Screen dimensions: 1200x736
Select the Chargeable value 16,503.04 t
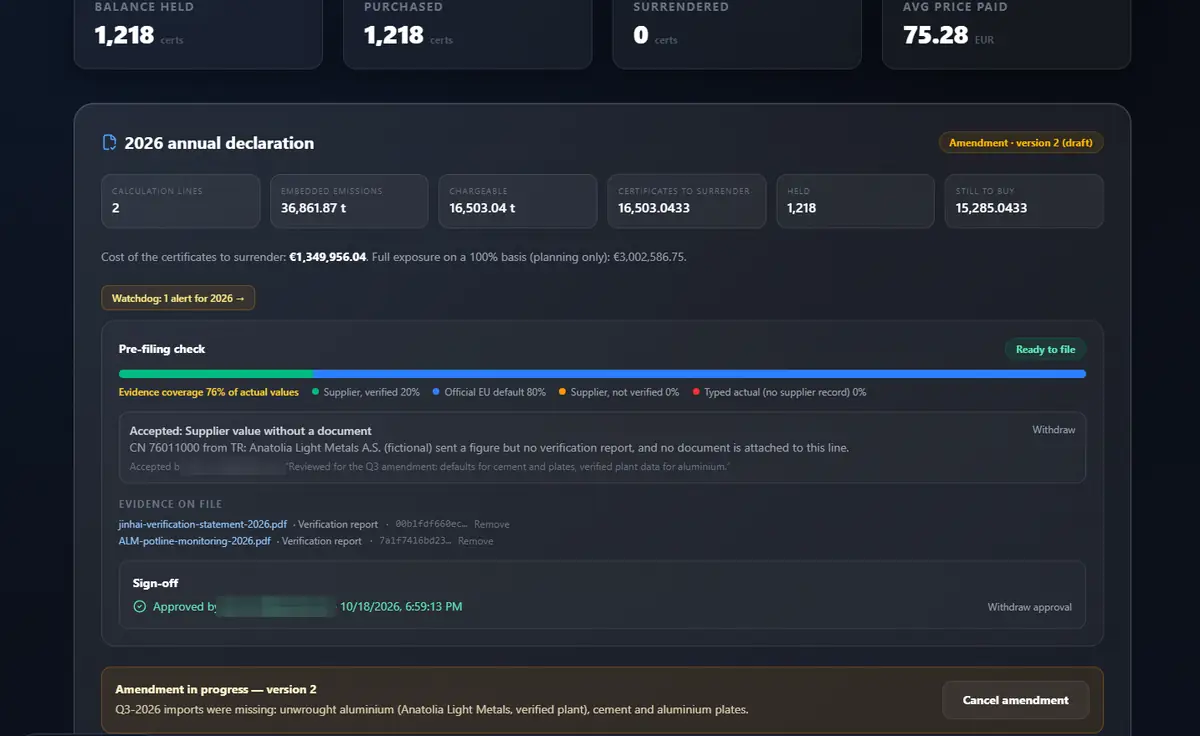pyautogui.click(x=482, y=208)
